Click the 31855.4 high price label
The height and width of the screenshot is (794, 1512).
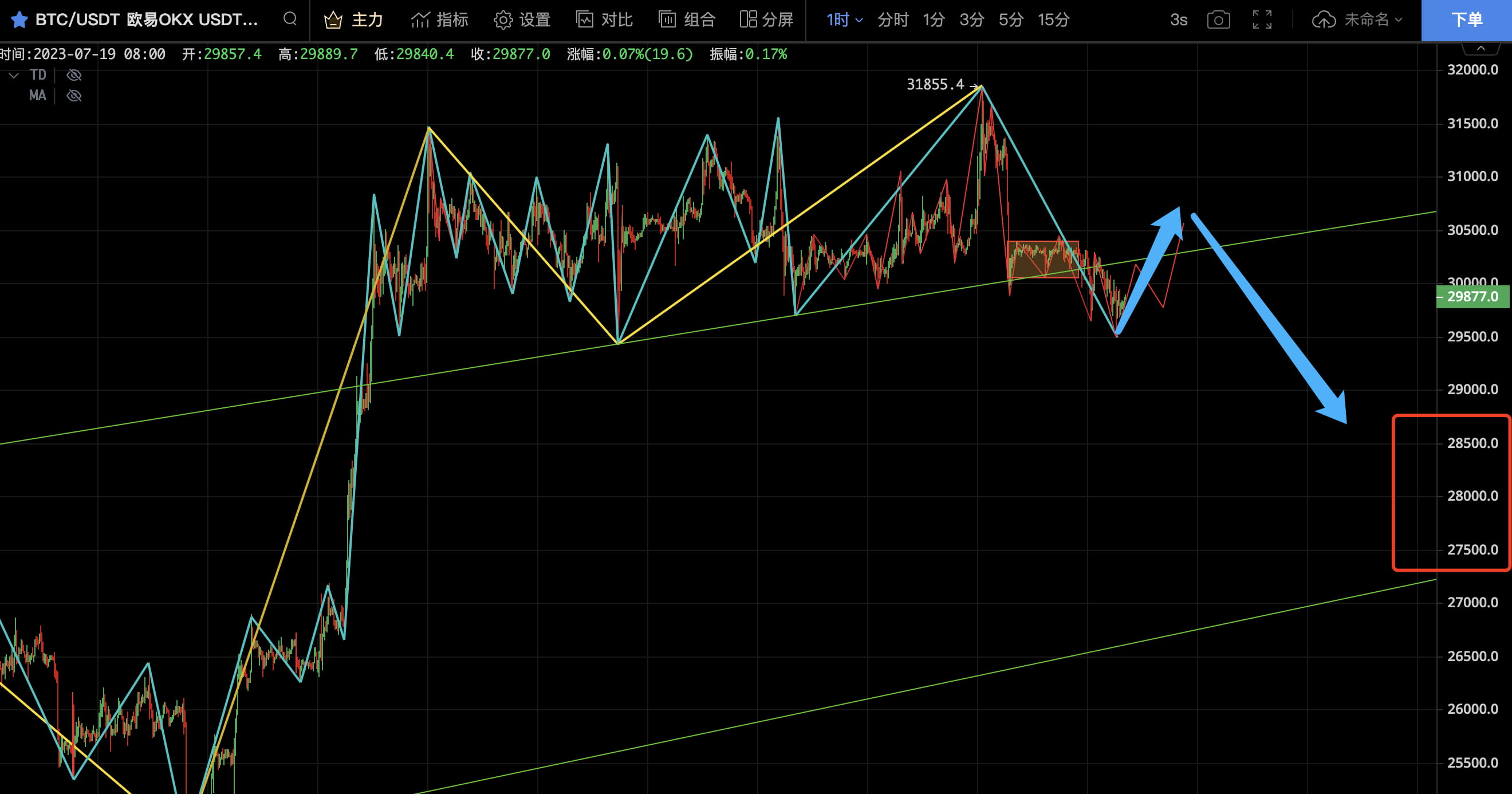(x=935, y=85)
